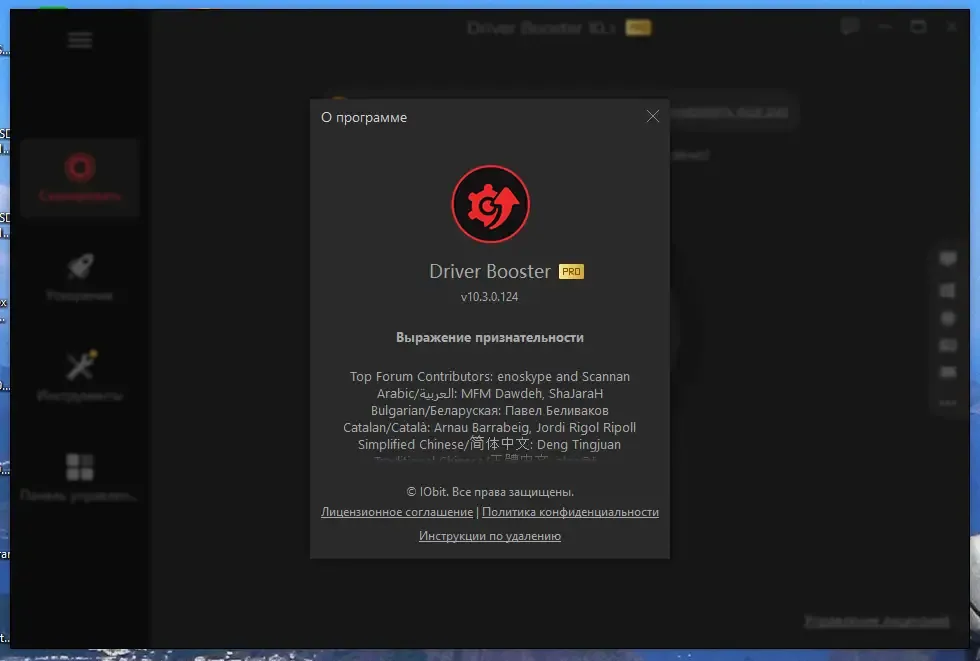Click the gold PRO badge beside Driver Booster

[x=571, y=271]
